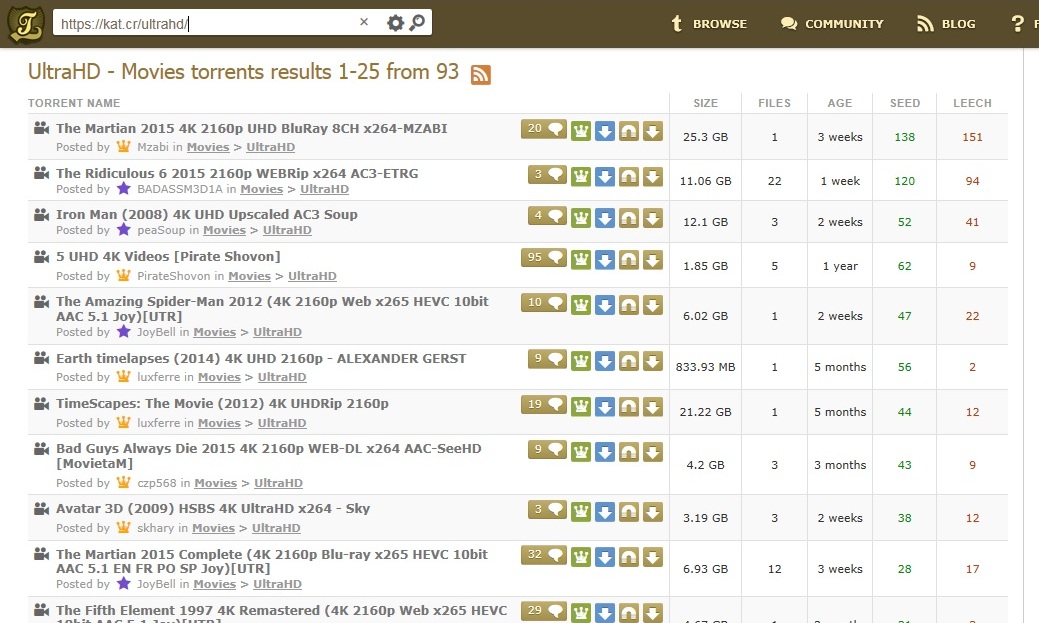
Task: Open the Browse menu
Action: click(x=709, y=24)
